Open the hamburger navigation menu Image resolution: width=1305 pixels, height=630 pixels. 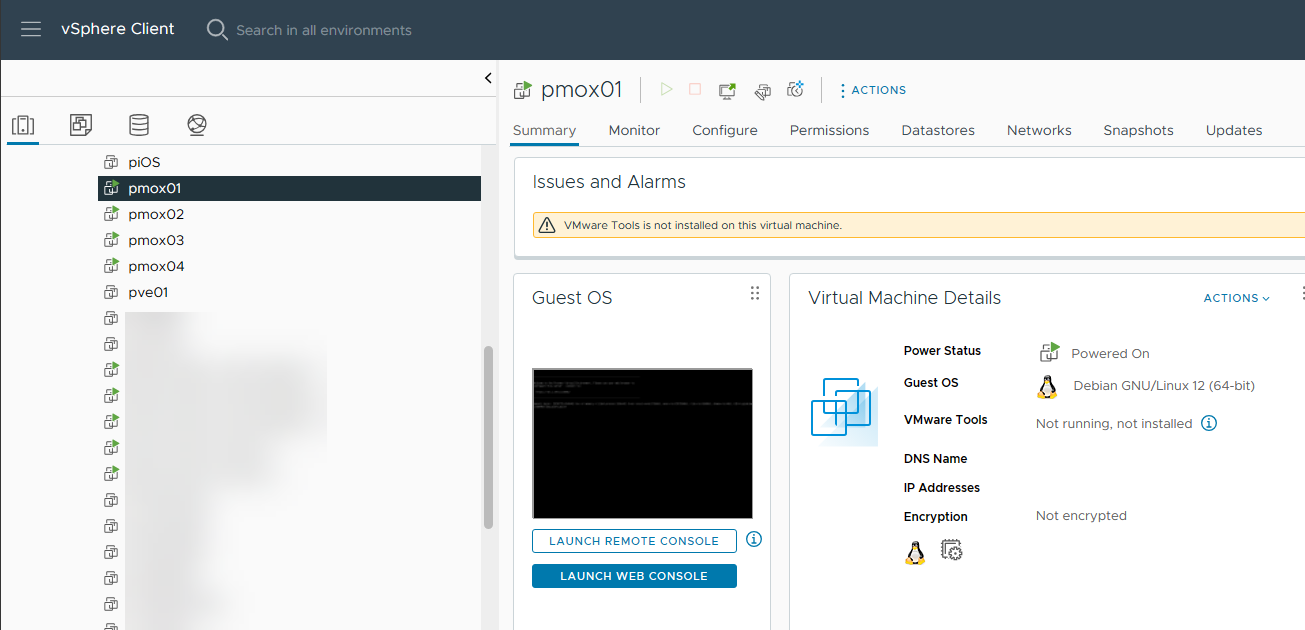click(31, 29)
